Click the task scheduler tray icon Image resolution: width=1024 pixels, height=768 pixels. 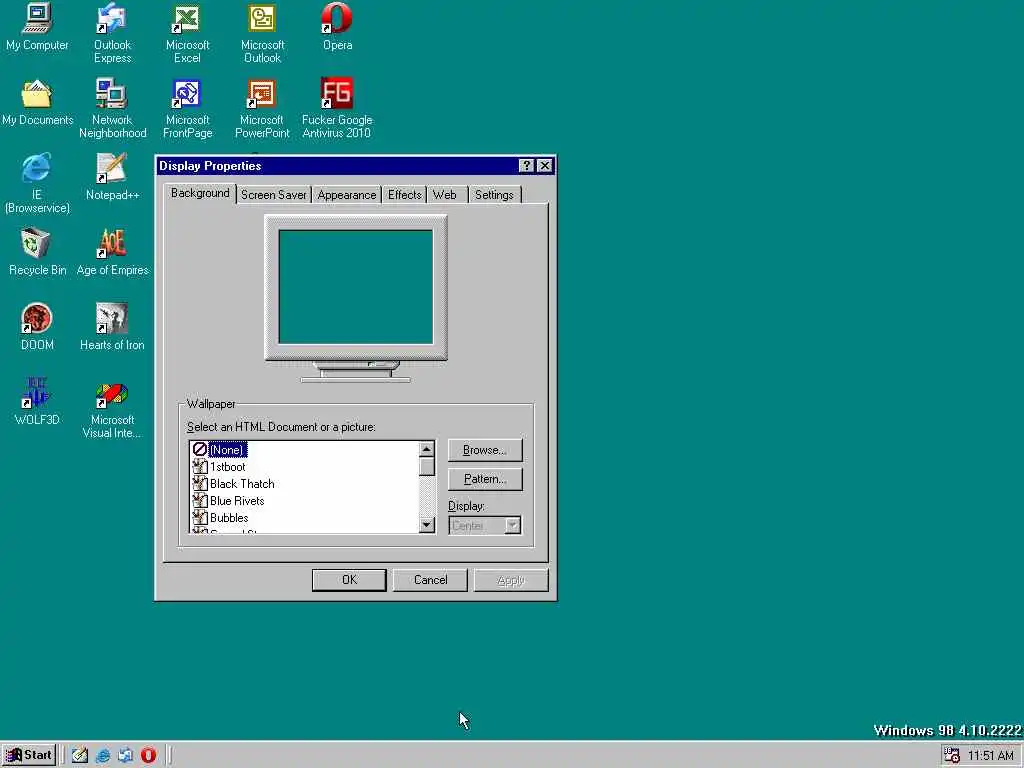point(951,756)
